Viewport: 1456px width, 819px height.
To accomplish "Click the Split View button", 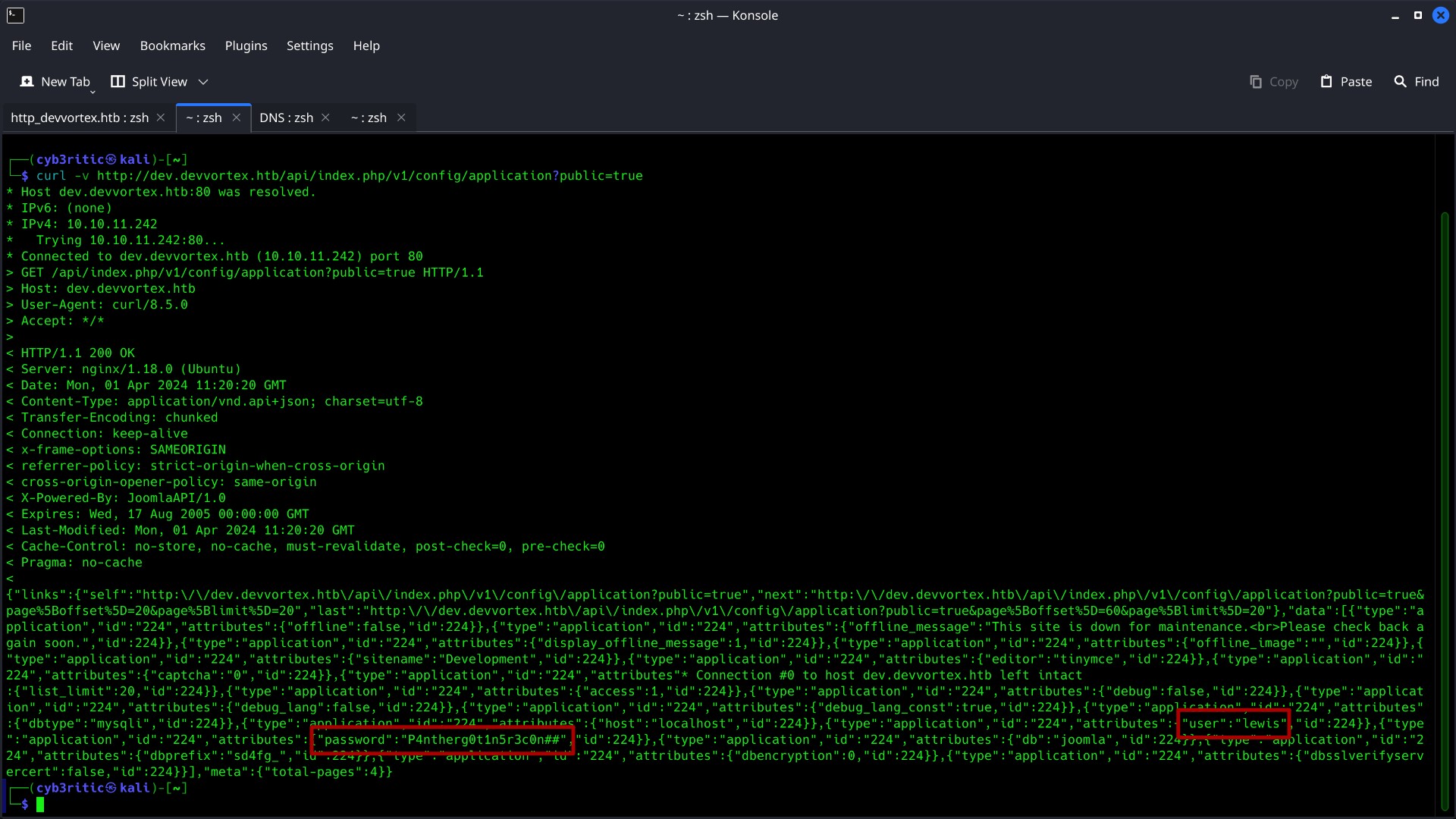I will (x=149, y=82).
